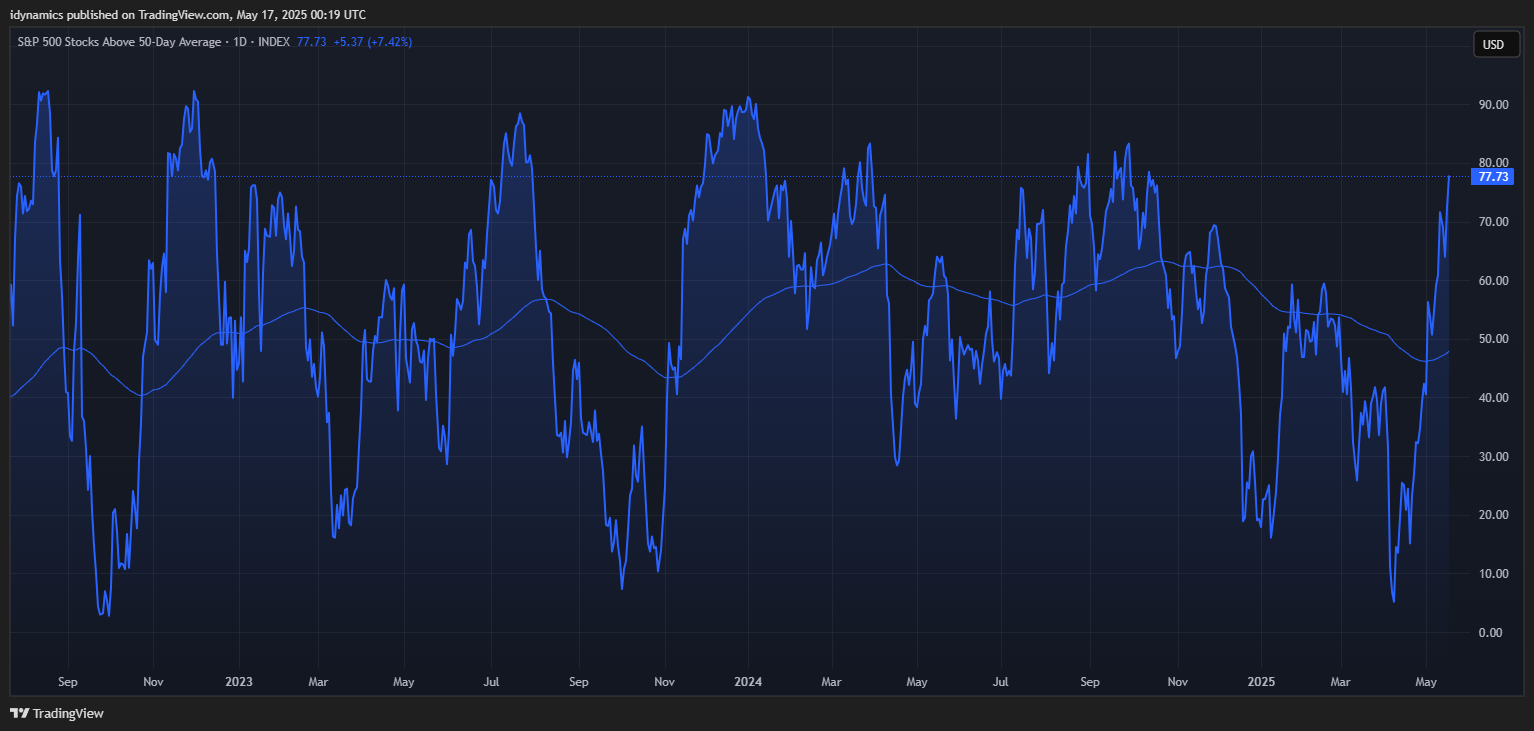Click the TradingView wordmark text in footer
Screen dimensions: 1534x731
click(68, 714)
